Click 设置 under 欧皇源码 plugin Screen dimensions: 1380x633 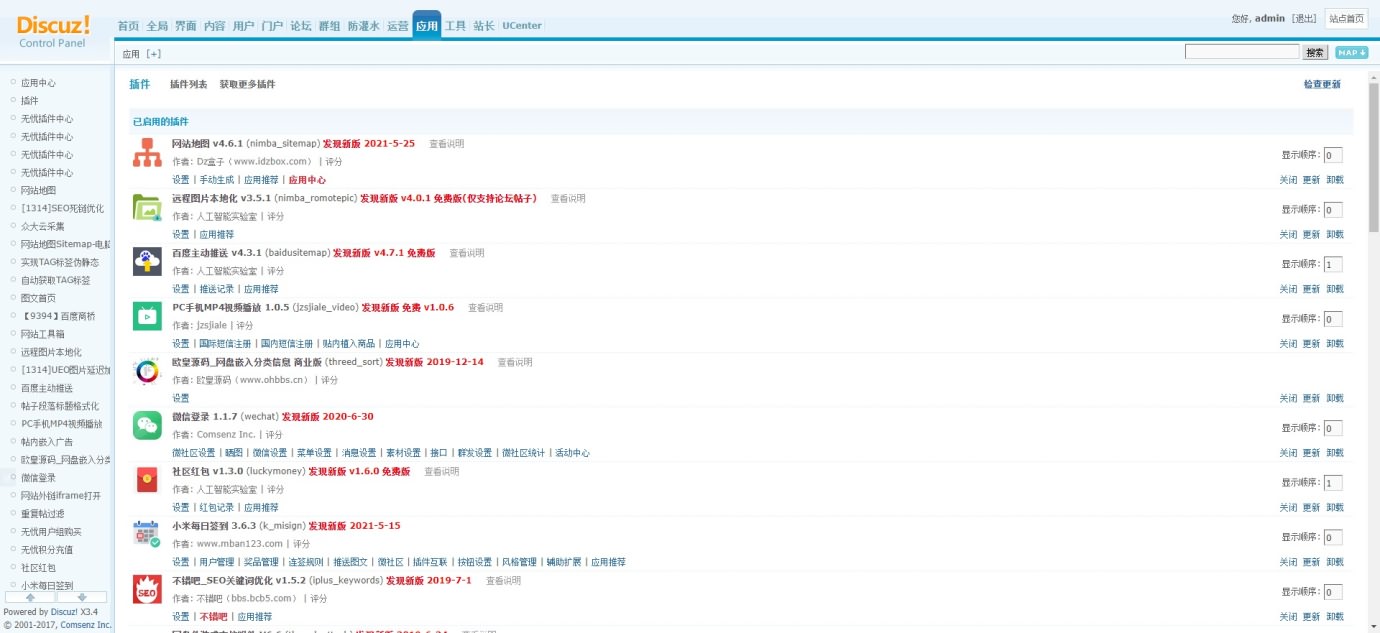(x=181, y=398)
